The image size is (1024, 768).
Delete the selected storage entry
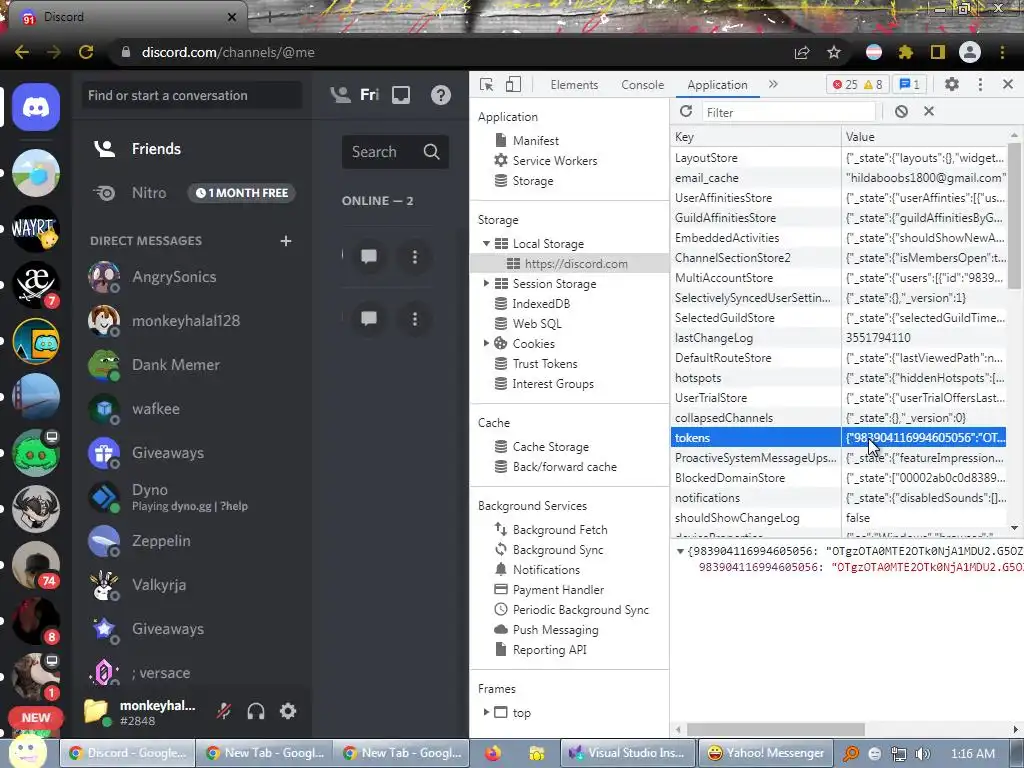point(929,112)
